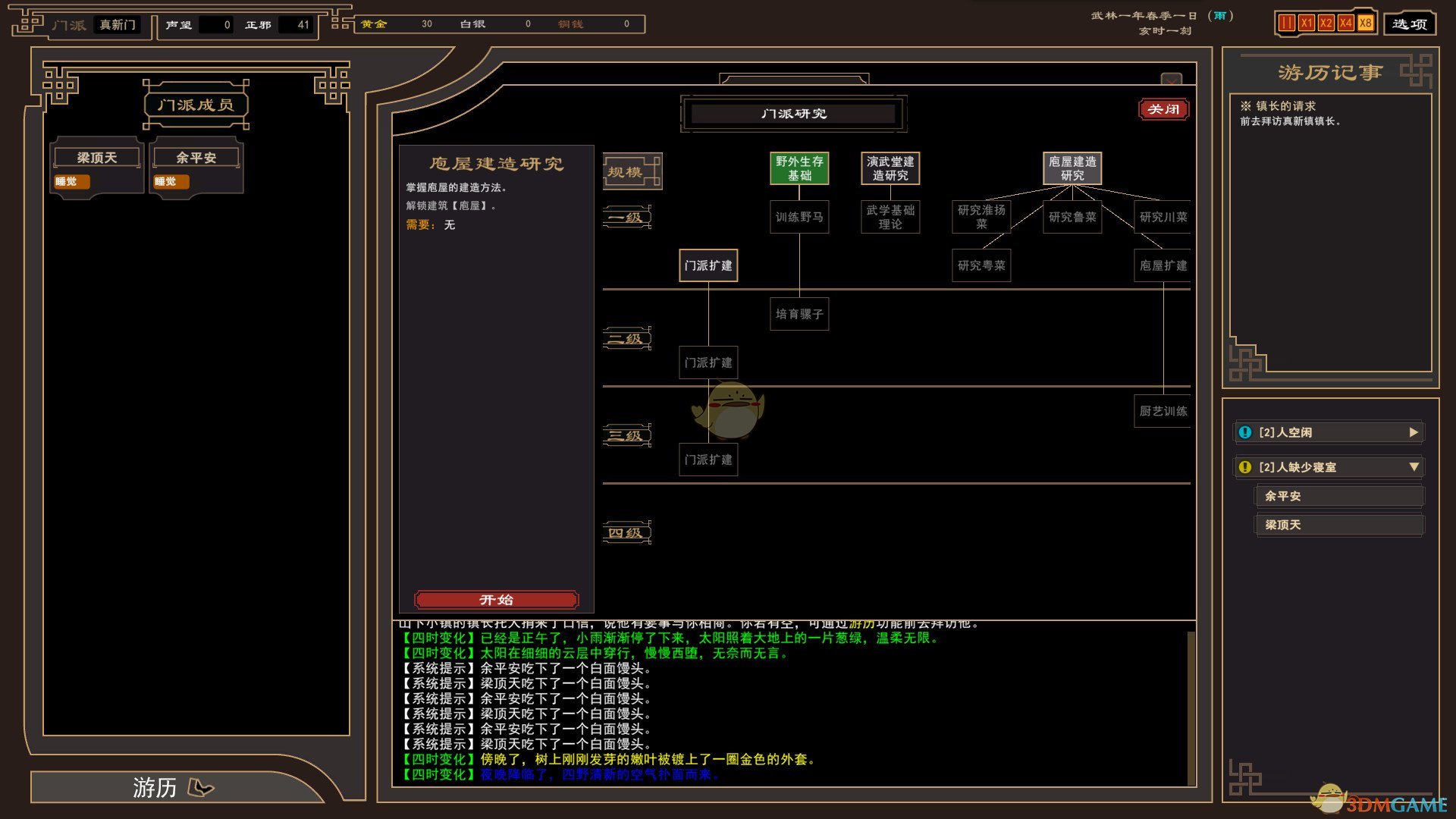Click the 游历记事 journal header
The height and width of the screenshot is (819, 1456).
coord(1330,73)
